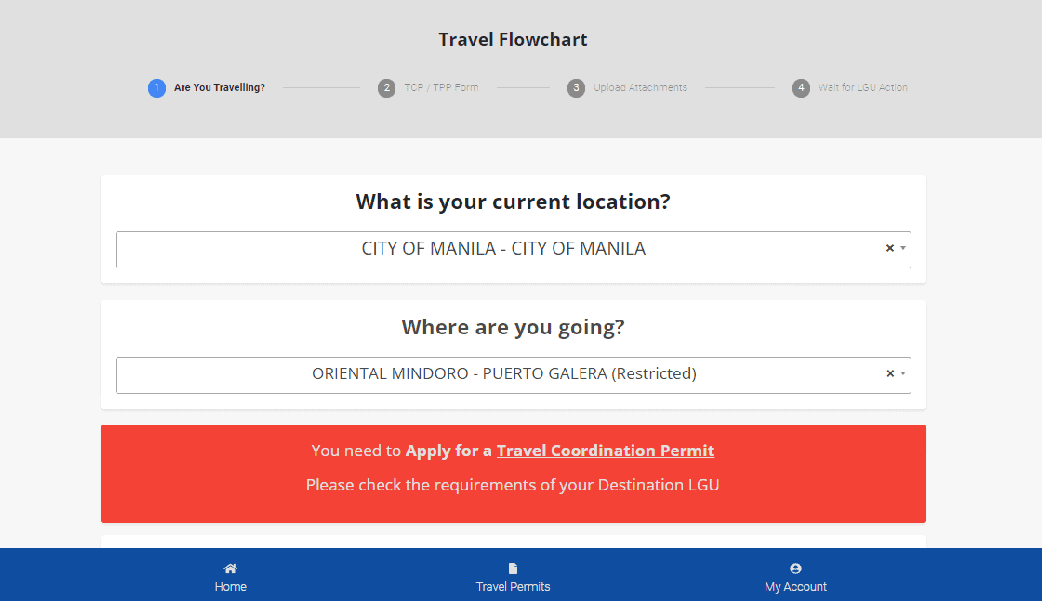Click the step 2 circle in flowchart
Viewport: 1042px width, 602px height.
coord(387,88)
